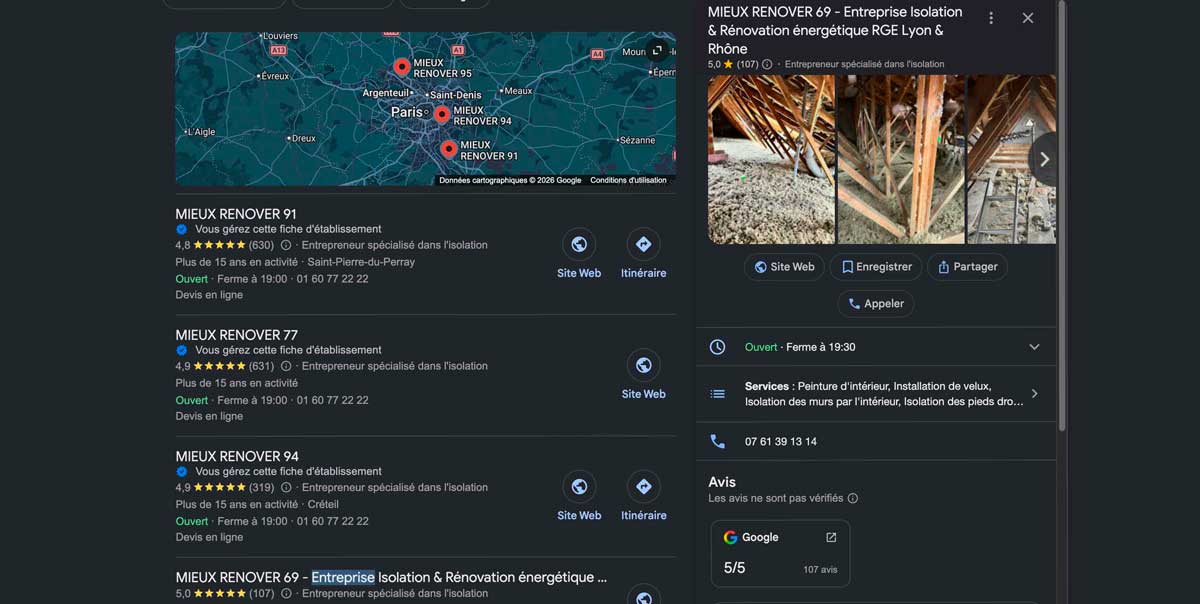Open the MIEUX RENOVER 94 listing title
The width and height of the screenshot is (1200, 604).
point(237,456)
